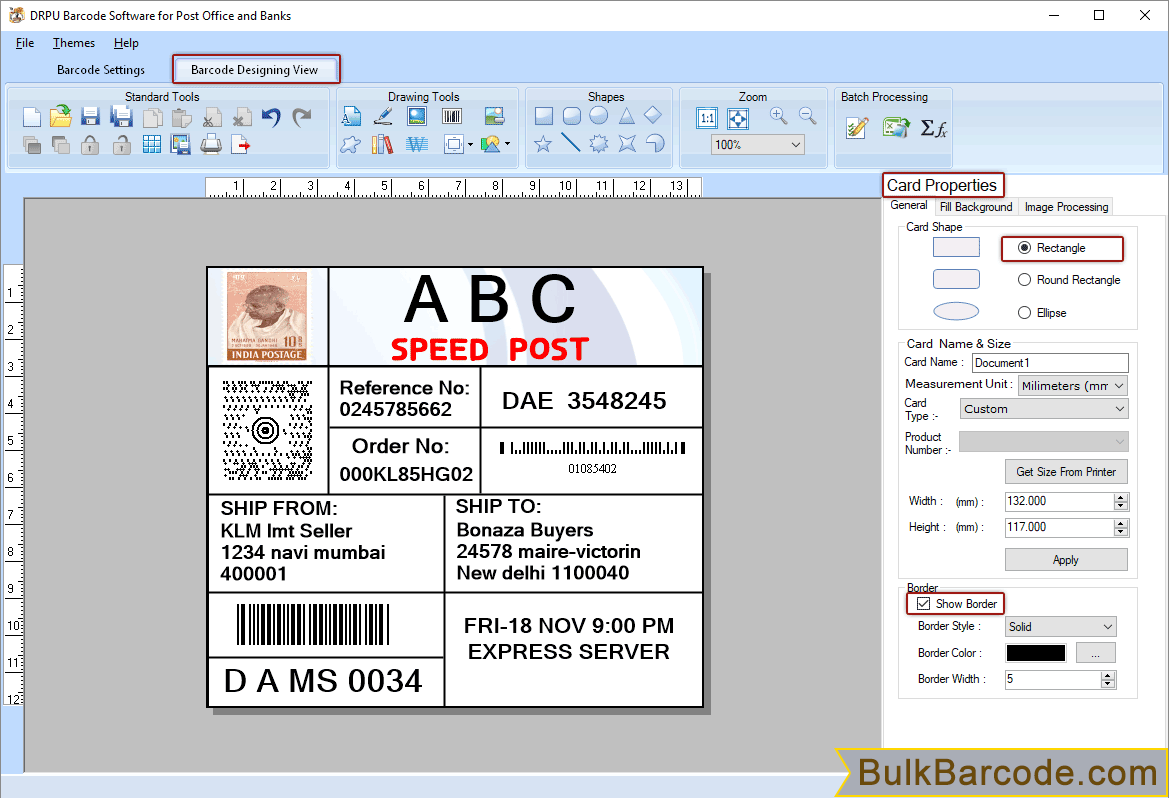1169x798 pixels.
Task: Expand the shape tool dropdown arrow in Drawing Tools
Action: pos(470,145)
